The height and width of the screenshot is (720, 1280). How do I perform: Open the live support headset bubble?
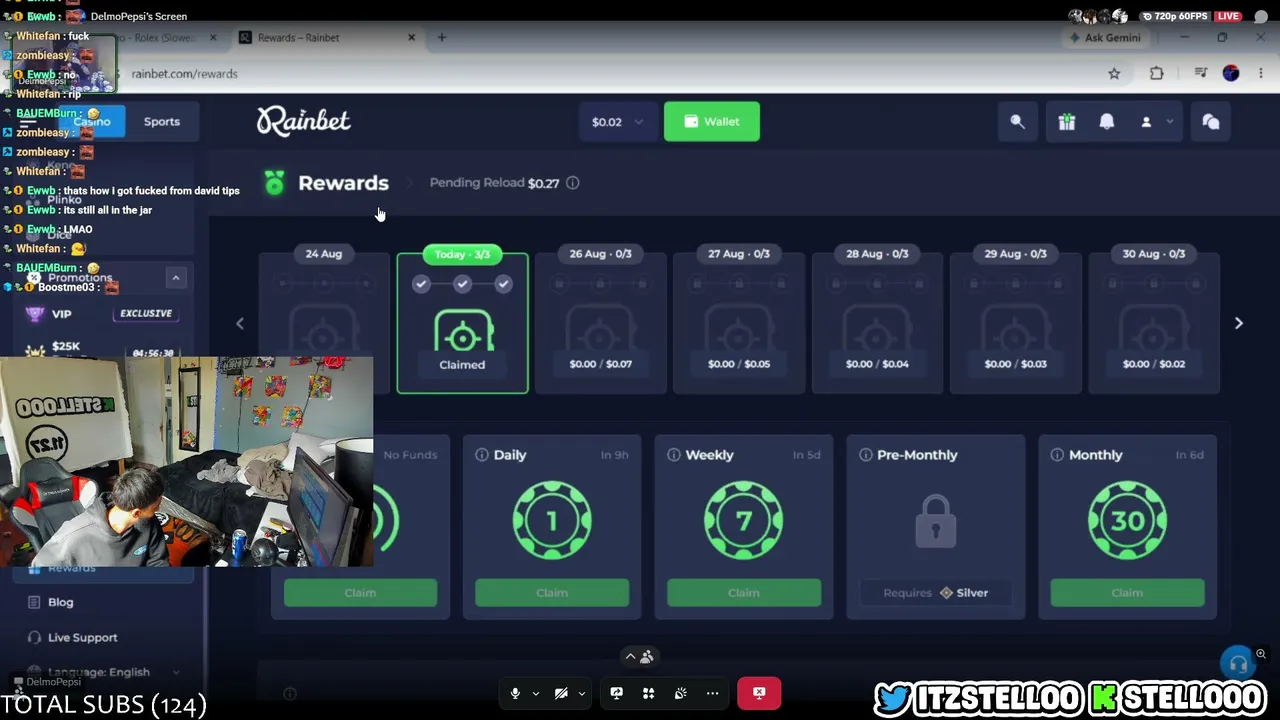1238,663
